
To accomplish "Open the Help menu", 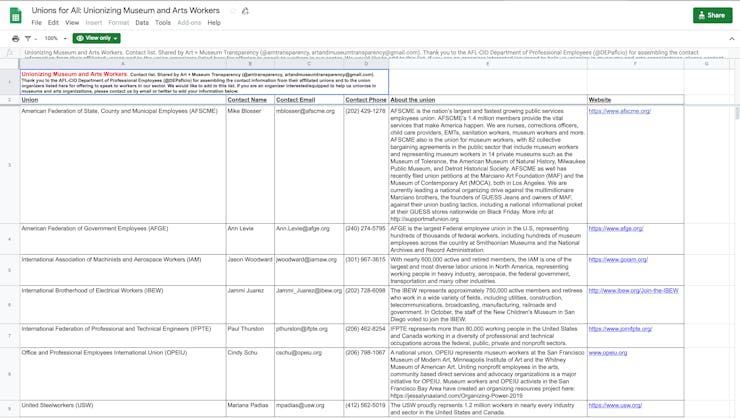I will [214, 23].
